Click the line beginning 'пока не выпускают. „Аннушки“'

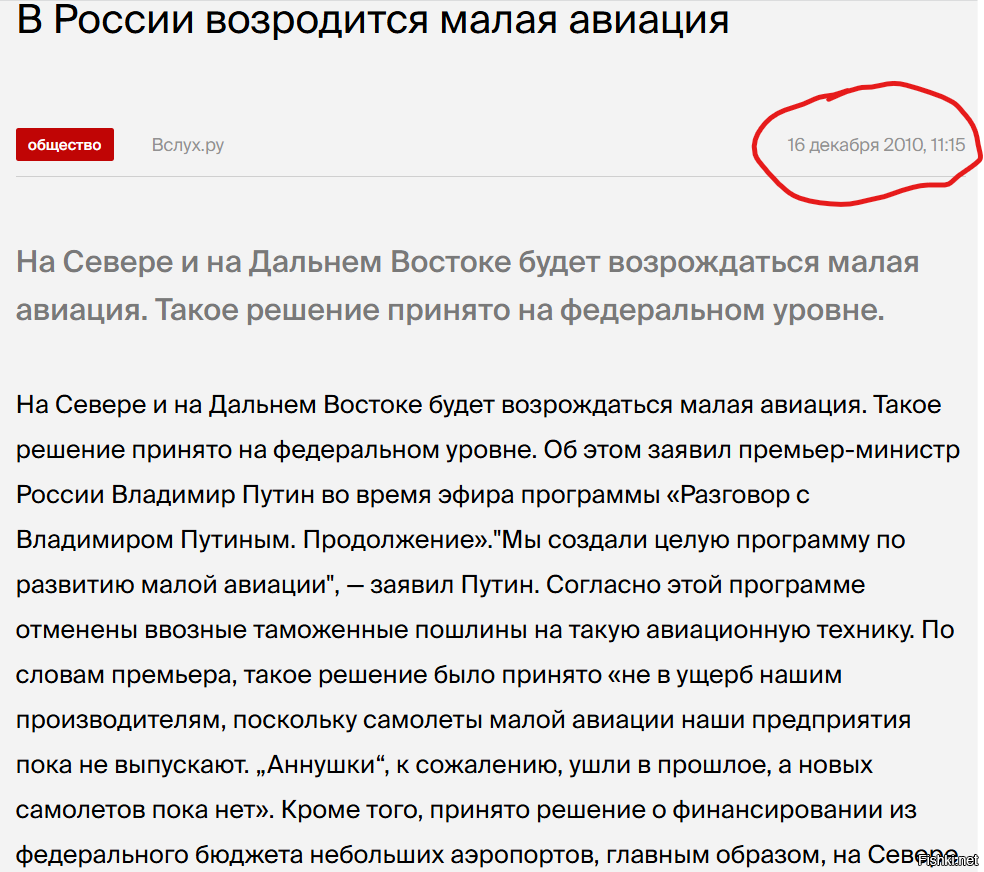coord(444,765)
